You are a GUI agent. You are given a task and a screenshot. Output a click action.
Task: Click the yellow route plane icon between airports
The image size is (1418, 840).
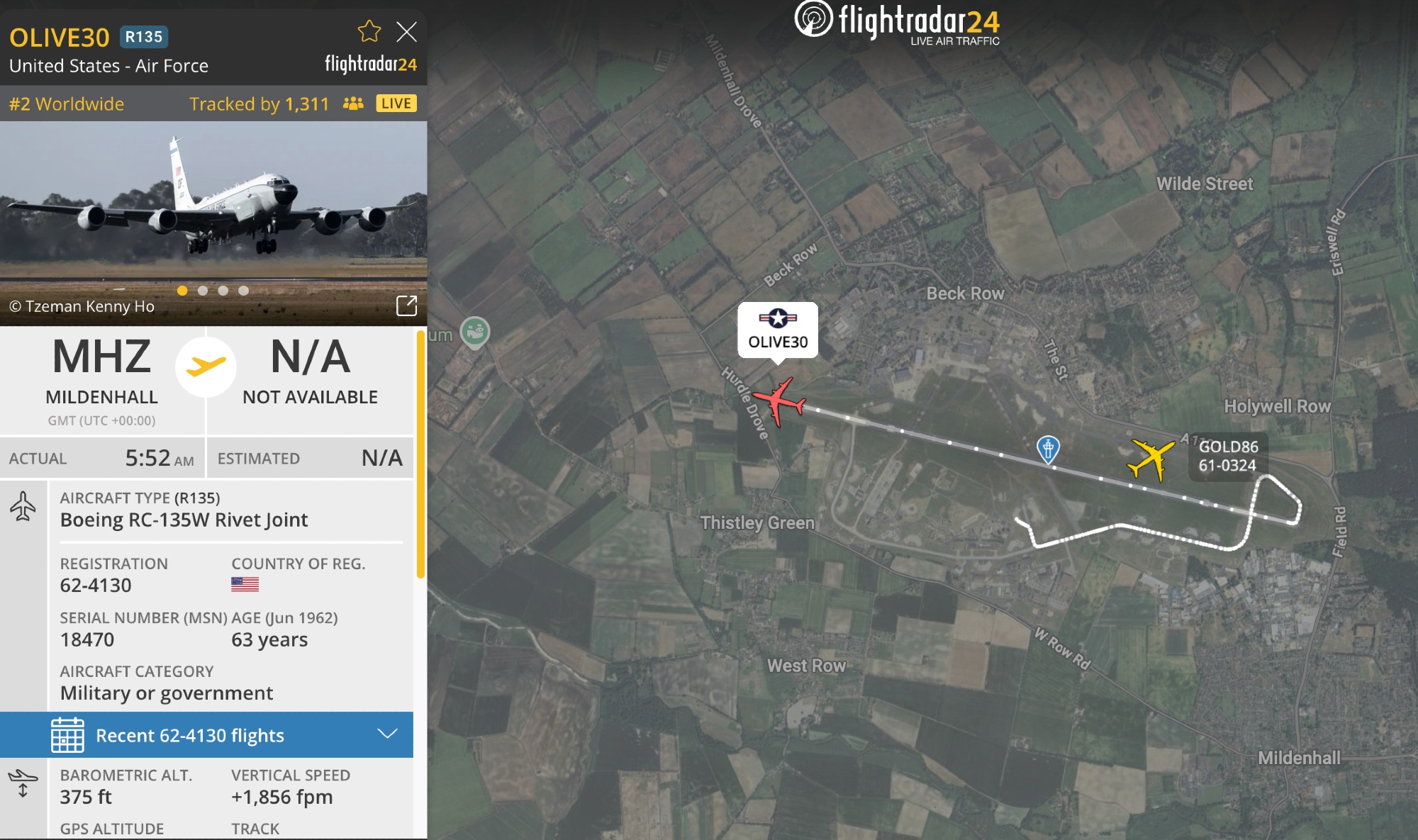pyautogui.click(x=206, y=366)
